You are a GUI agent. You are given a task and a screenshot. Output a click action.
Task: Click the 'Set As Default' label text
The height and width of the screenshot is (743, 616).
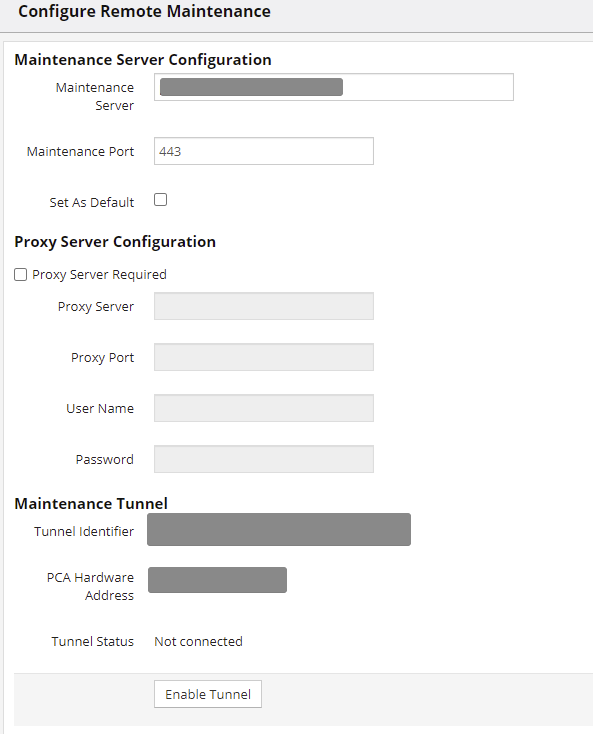92,202
